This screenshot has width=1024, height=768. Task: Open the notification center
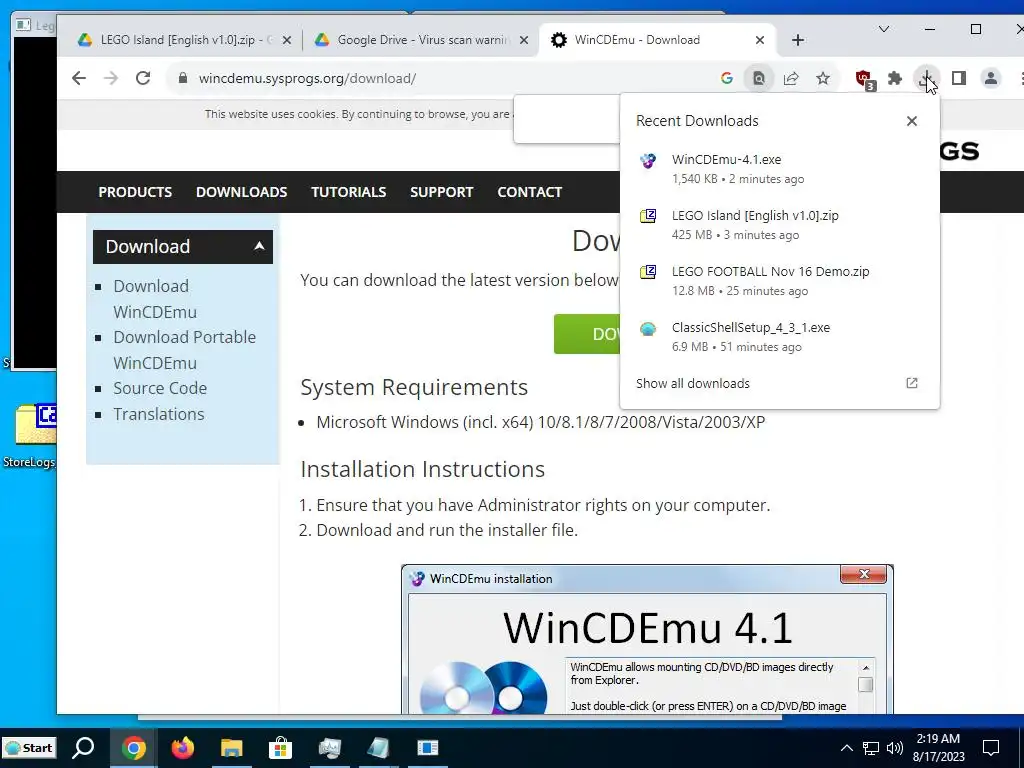click(x=991, y=748)
